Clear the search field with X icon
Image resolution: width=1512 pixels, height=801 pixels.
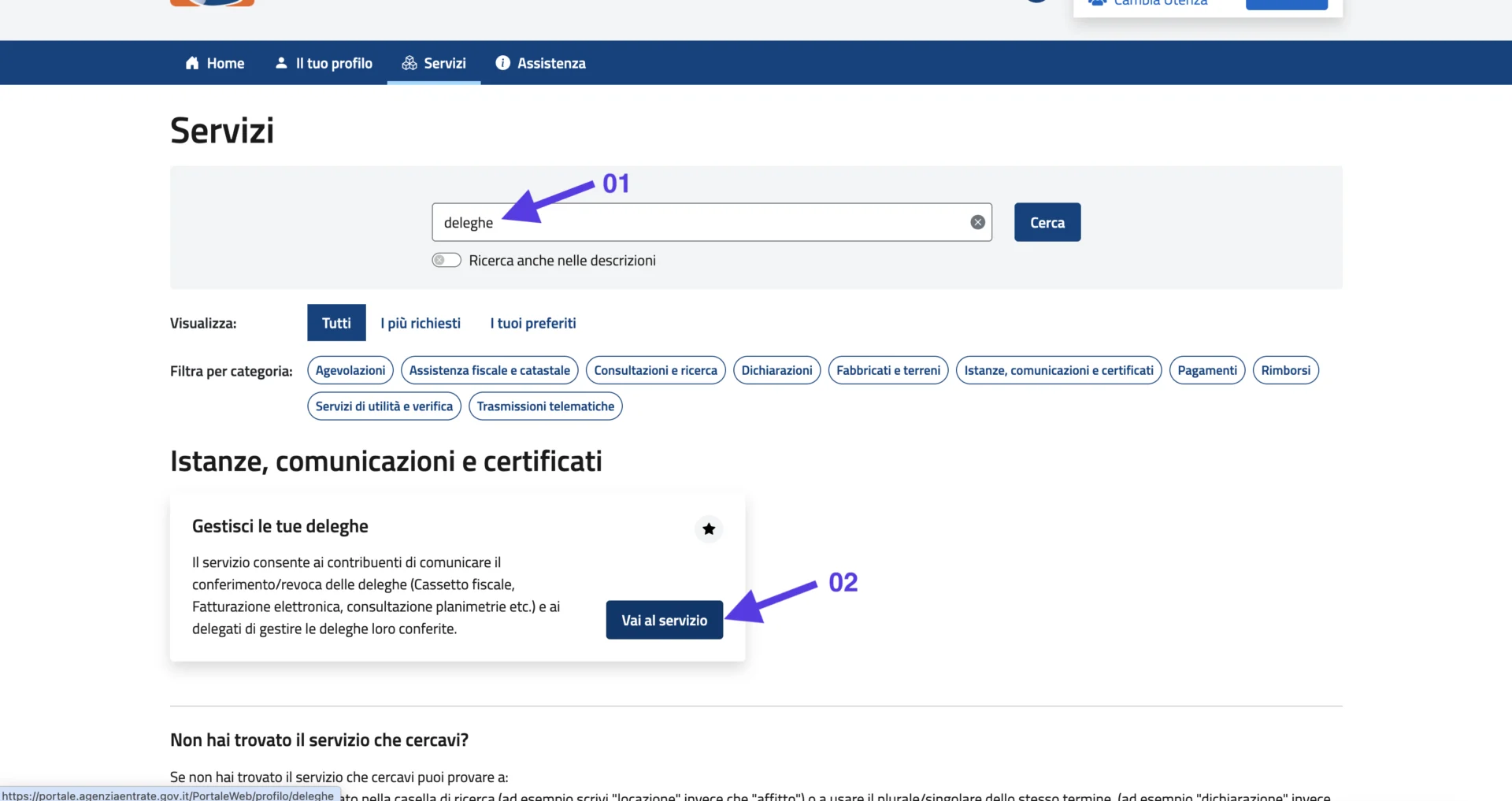977,222
